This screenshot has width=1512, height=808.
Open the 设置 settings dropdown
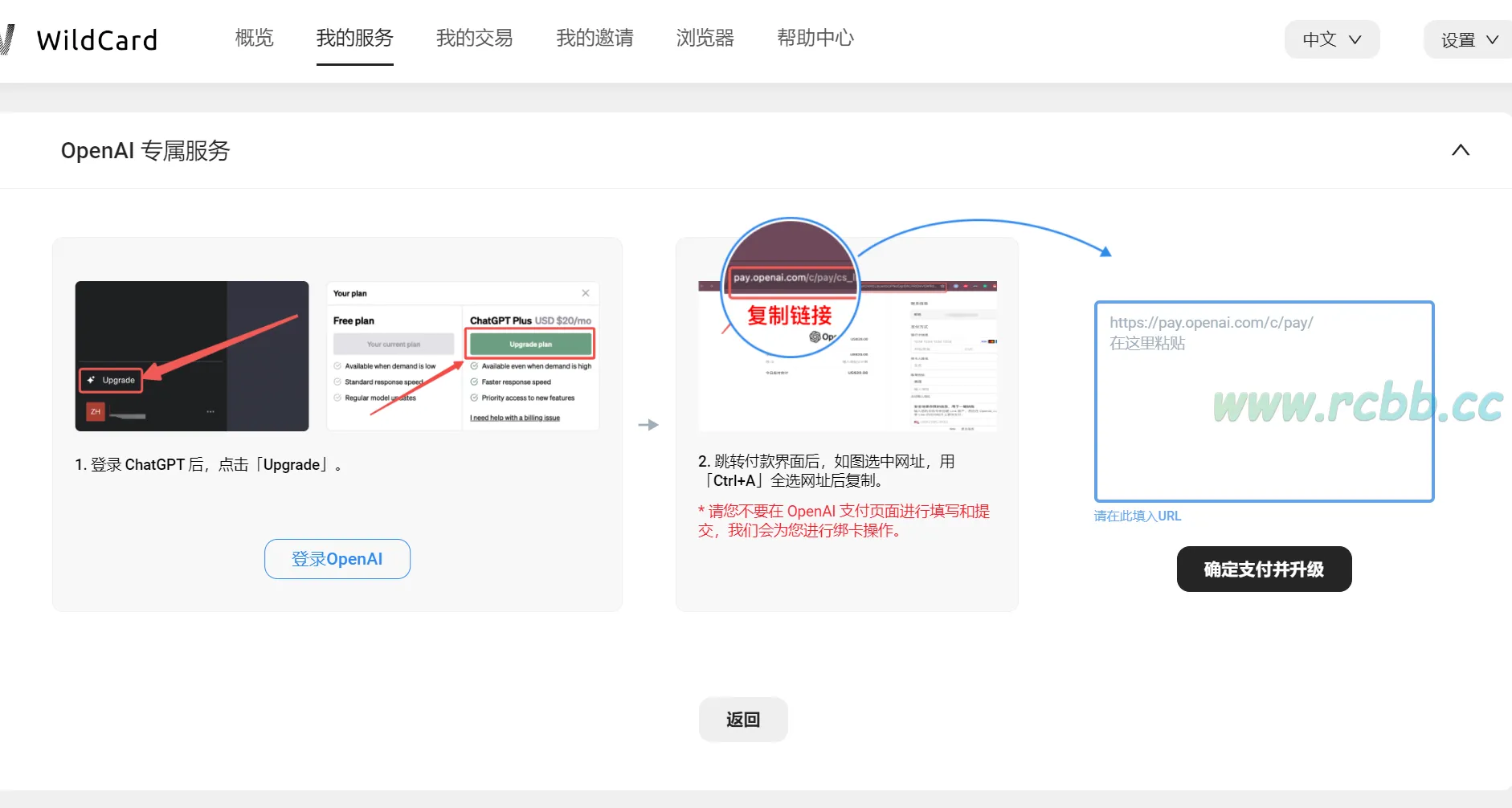(1468, 39)
